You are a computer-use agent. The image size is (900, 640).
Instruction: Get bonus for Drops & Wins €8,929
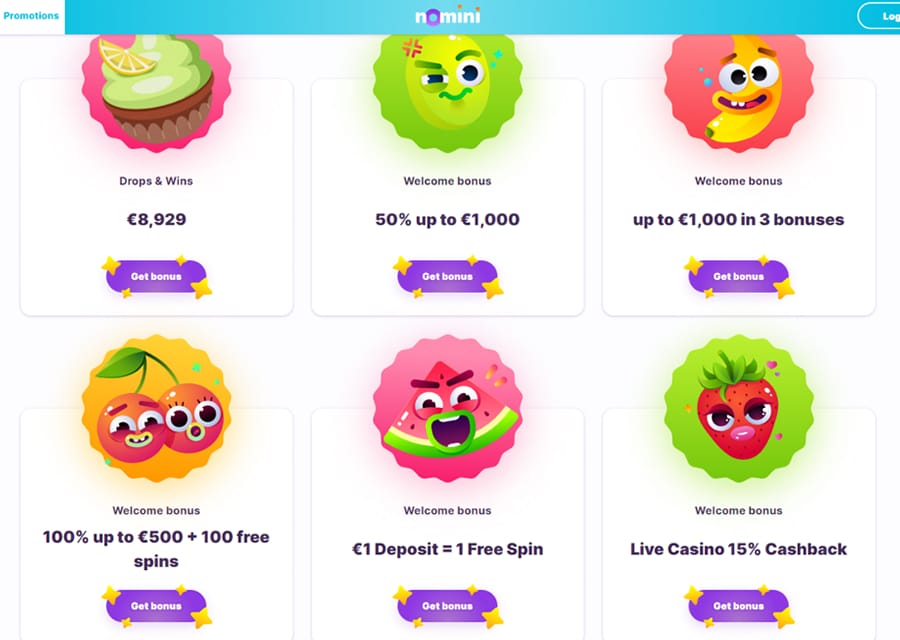(156, 277)
